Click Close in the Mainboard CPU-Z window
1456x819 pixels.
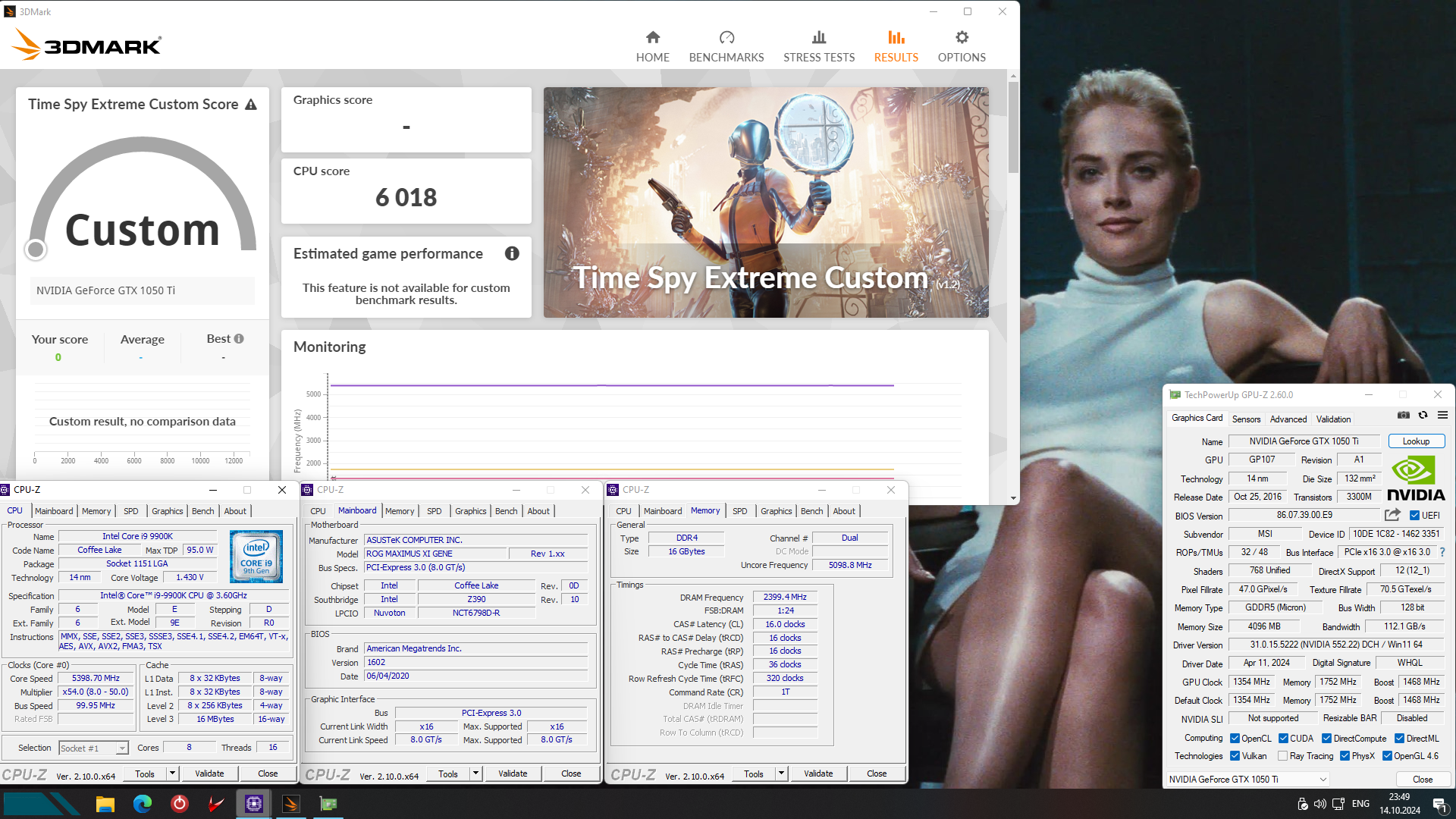[571, 773]
